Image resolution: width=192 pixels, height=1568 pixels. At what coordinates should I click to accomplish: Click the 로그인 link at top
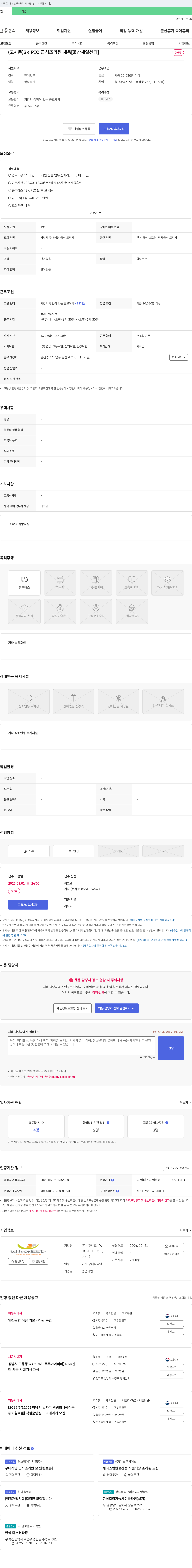tap(179, 19)
